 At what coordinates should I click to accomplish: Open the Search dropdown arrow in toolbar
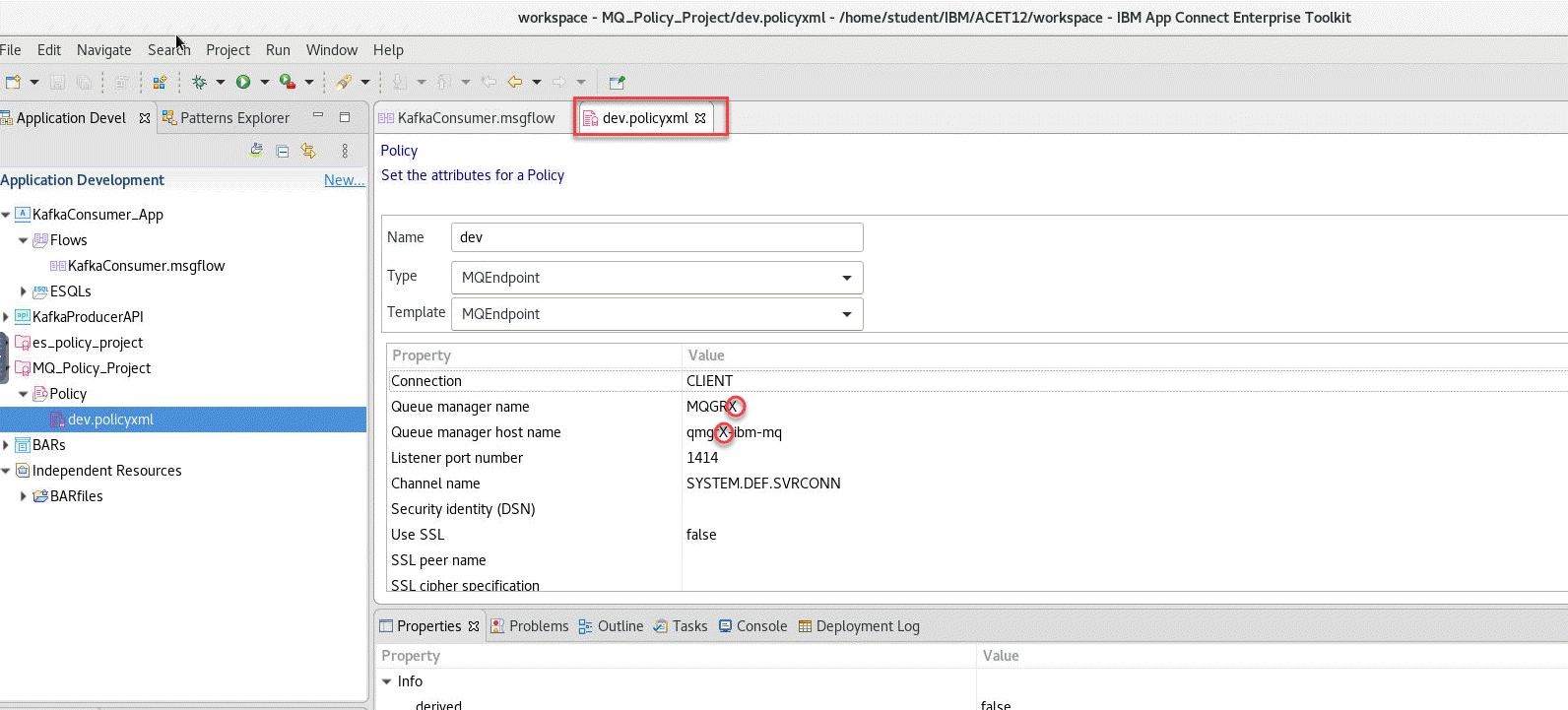(365, 82)
